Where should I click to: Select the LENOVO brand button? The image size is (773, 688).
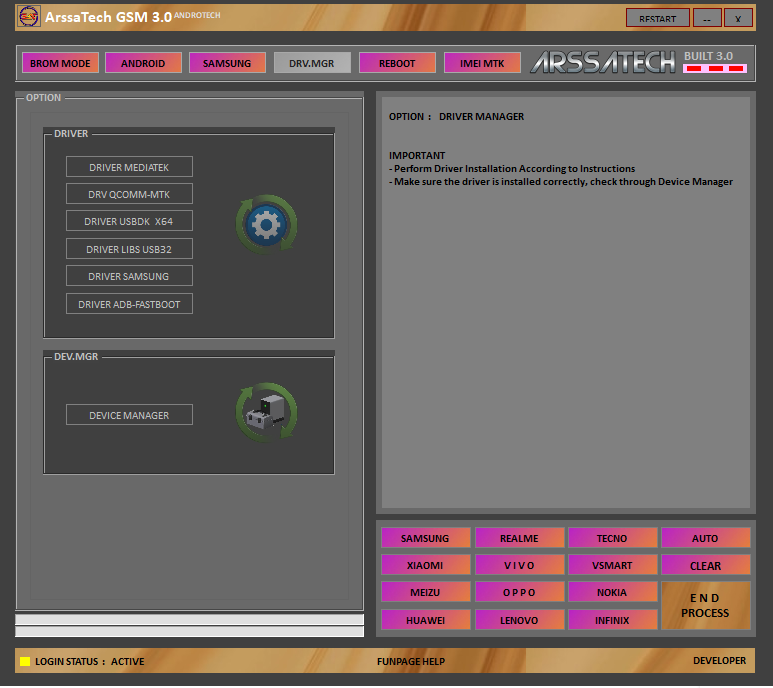pyautogui.click(x=519, y=619)
